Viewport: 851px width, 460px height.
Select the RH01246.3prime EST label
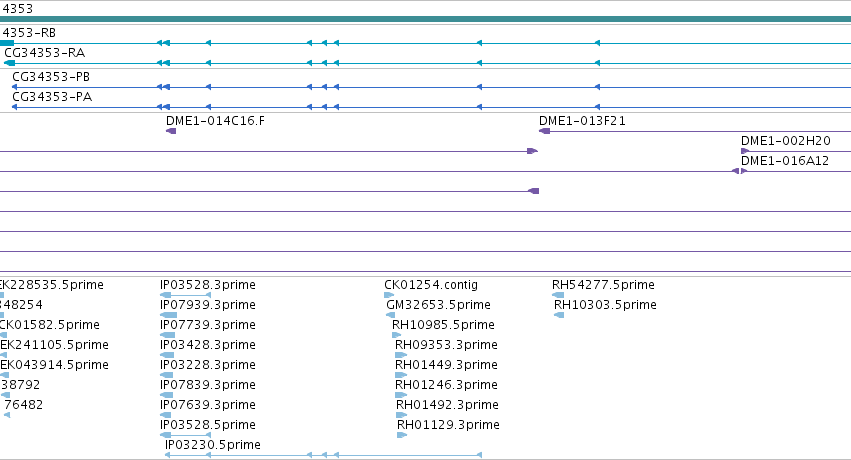coord(446,385)
